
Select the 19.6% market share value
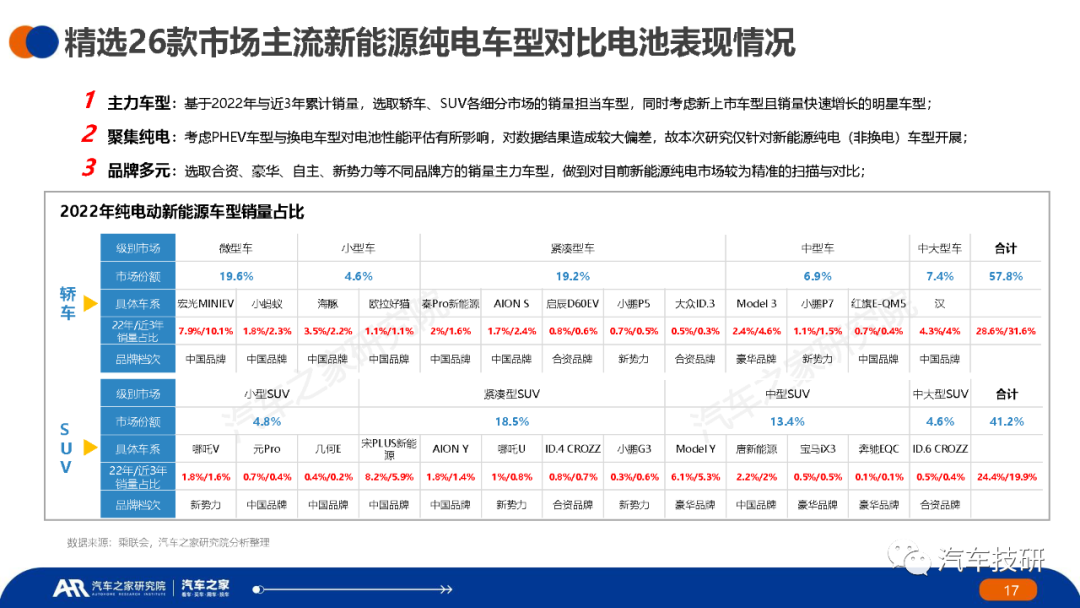pyautogui.click(x=236, y=276)
